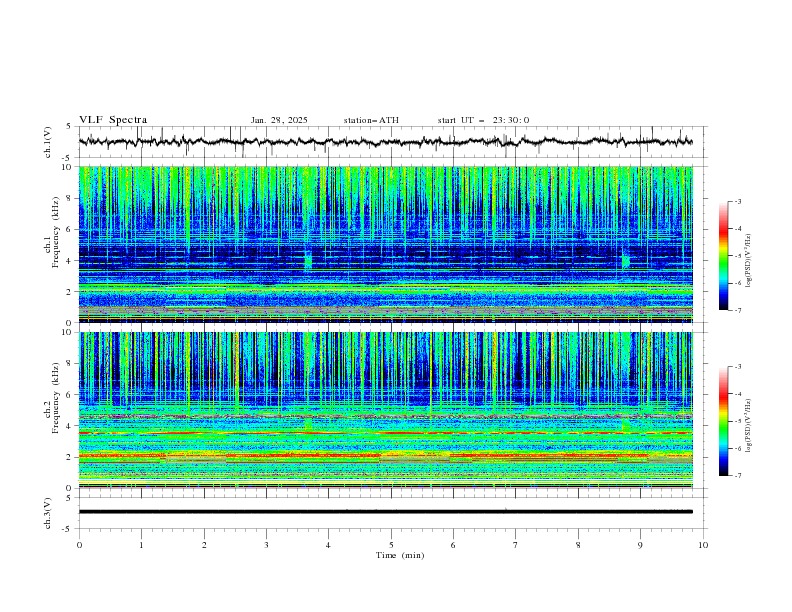The width and height of the screenshot is (792, 612).
Task: Click the ch.2 frequency tick "8"
Action: [71, 364]
